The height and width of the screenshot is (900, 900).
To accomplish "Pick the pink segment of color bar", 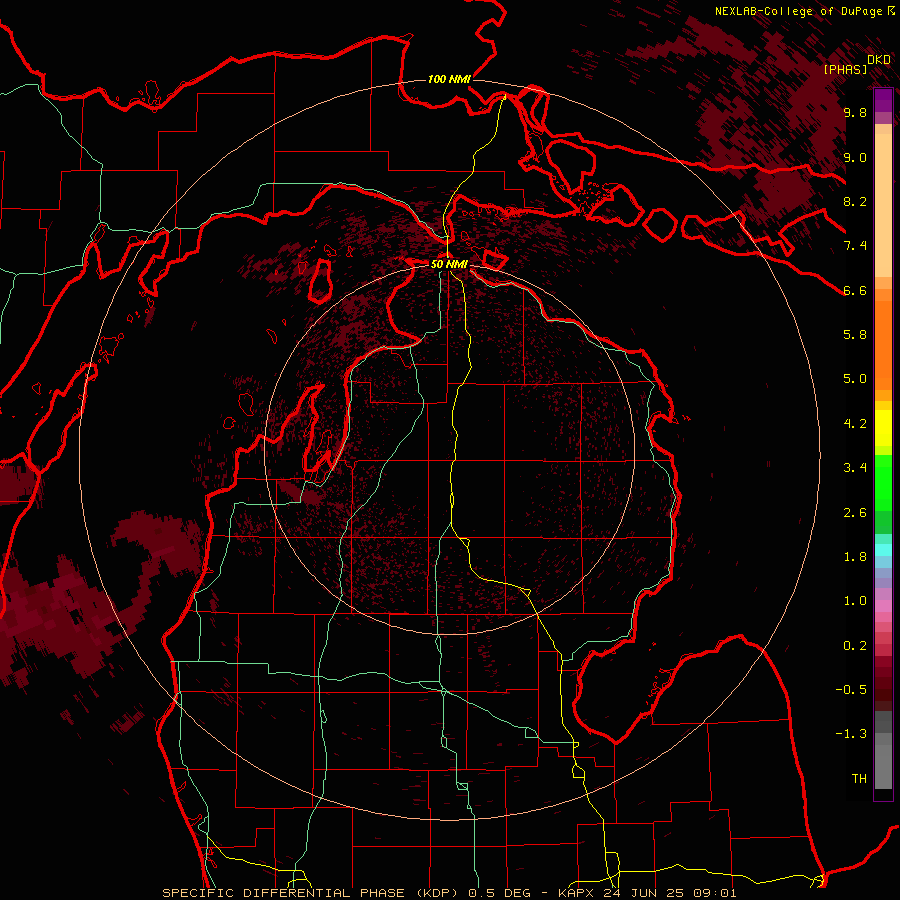I will (x=883, y=606).
